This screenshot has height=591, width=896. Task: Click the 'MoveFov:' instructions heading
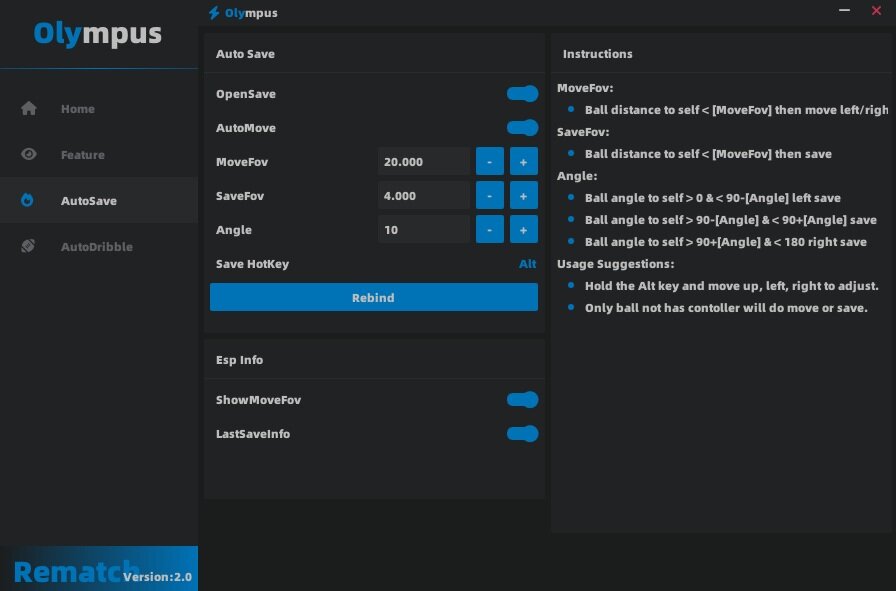[585, 88]
